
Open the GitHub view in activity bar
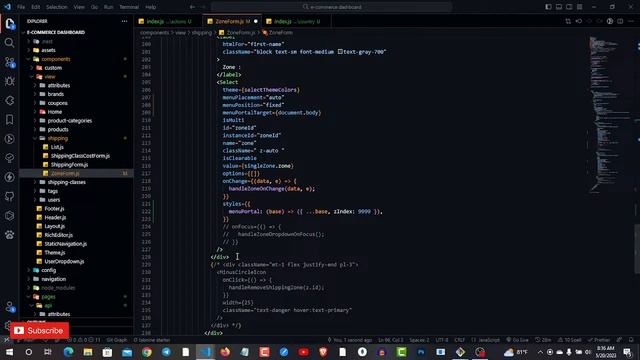click(x=9, y=196)
